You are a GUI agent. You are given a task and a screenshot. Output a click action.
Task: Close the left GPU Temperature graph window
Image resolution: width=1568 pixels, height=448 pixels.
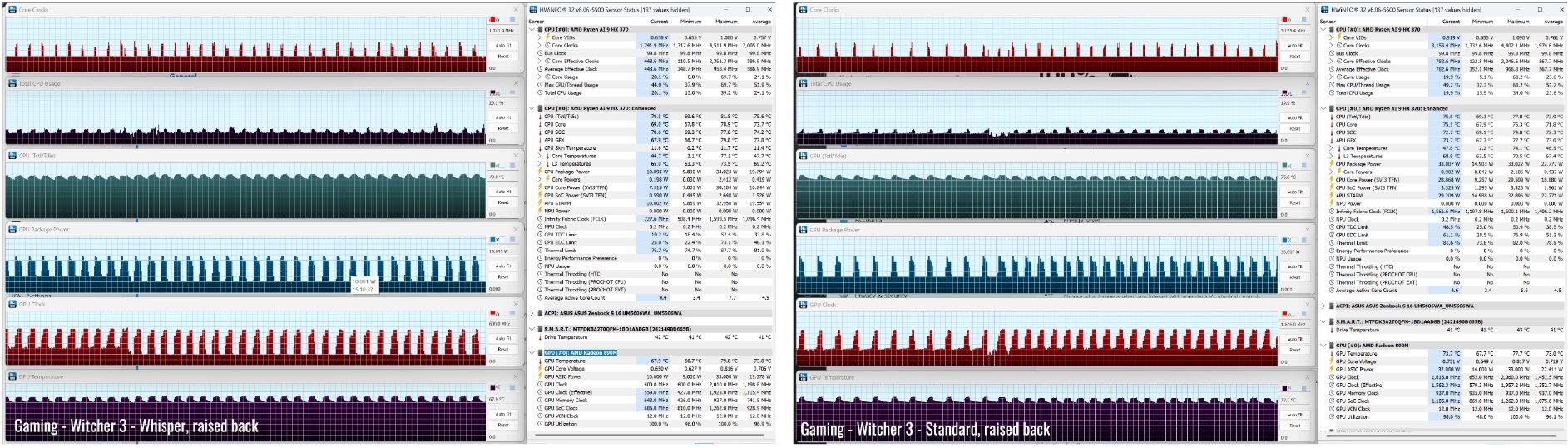[x=517, y=377]
